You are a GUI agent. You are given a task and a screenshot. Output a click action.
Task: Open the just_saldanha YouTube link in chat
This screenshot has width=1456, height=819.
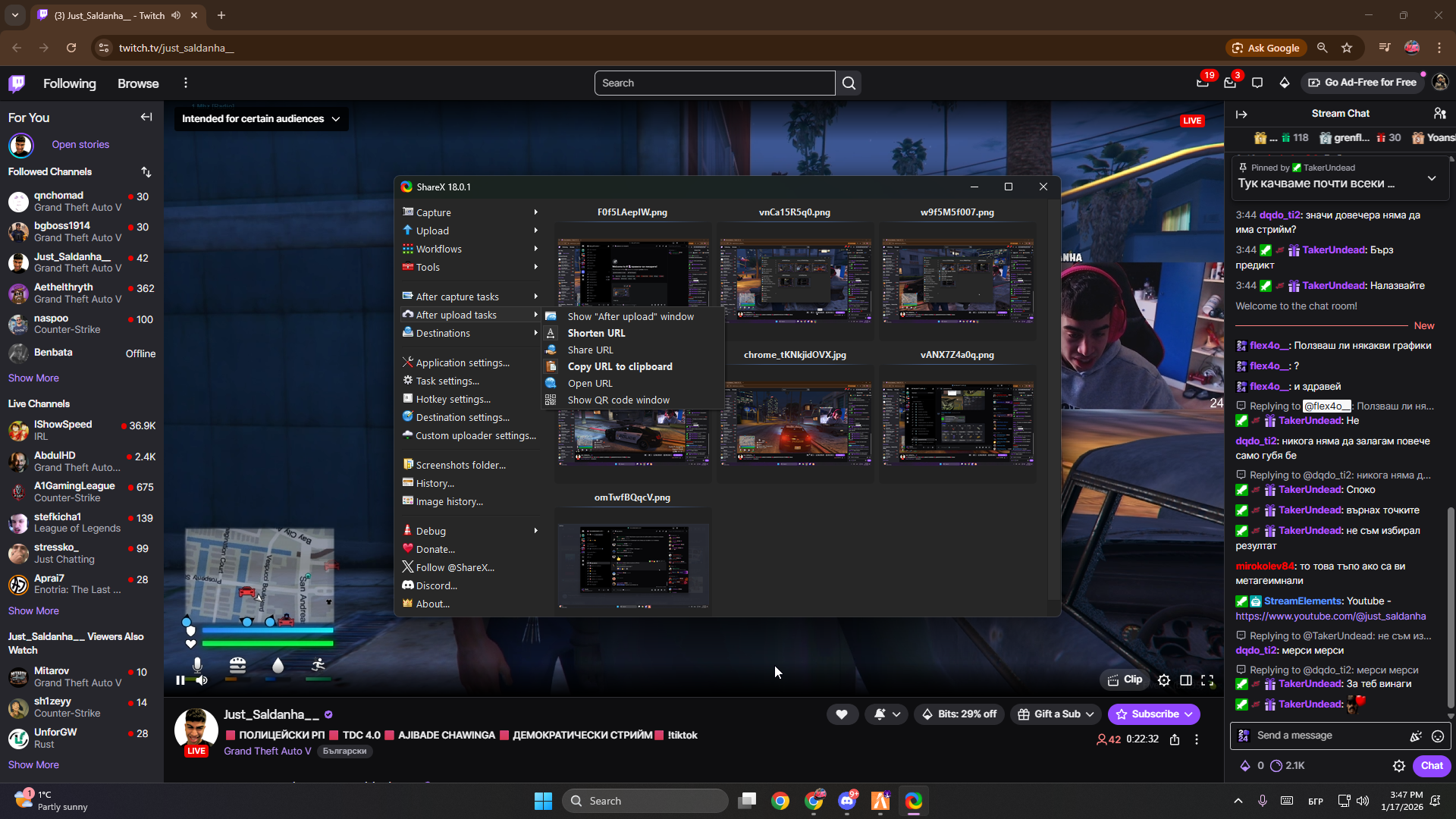1330,616
